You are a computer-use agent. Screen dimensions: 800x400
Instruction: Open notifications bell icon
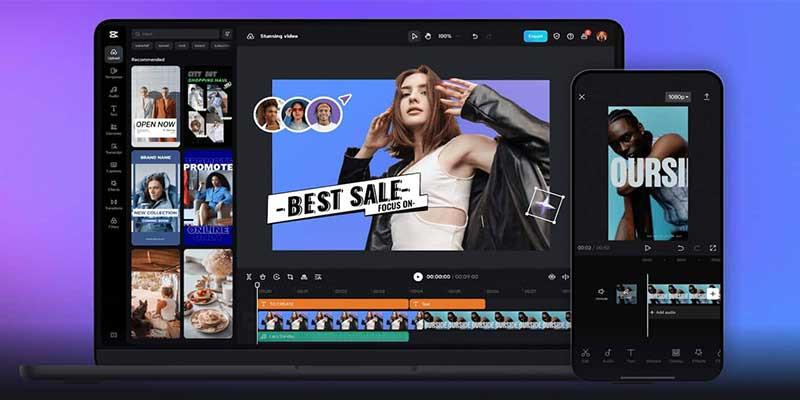585,36
